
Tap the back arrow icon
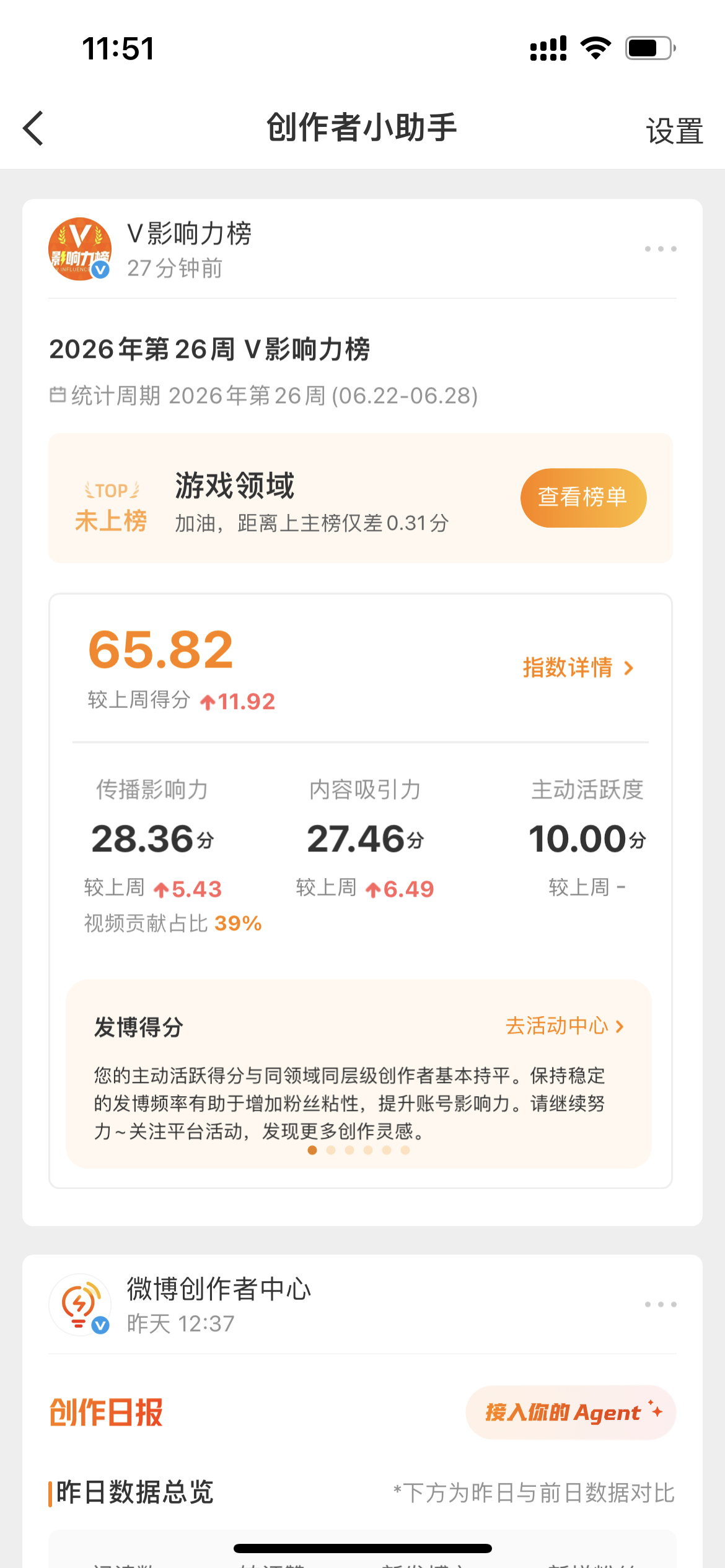tap(33, 128)
